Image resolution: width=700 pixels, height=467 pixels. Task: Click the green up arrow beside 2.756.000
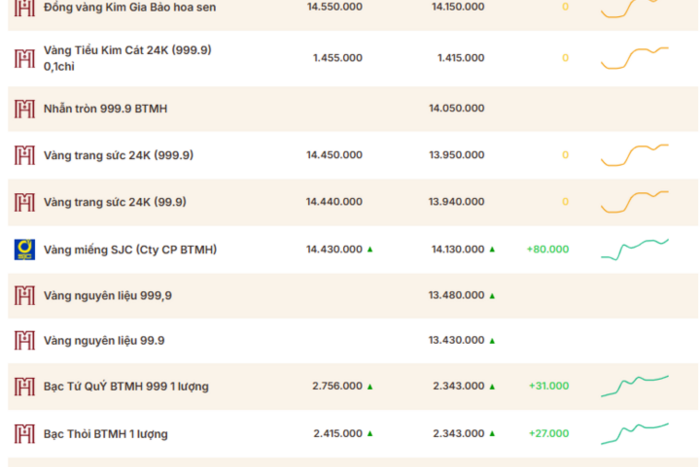click(x=370, y=386)
